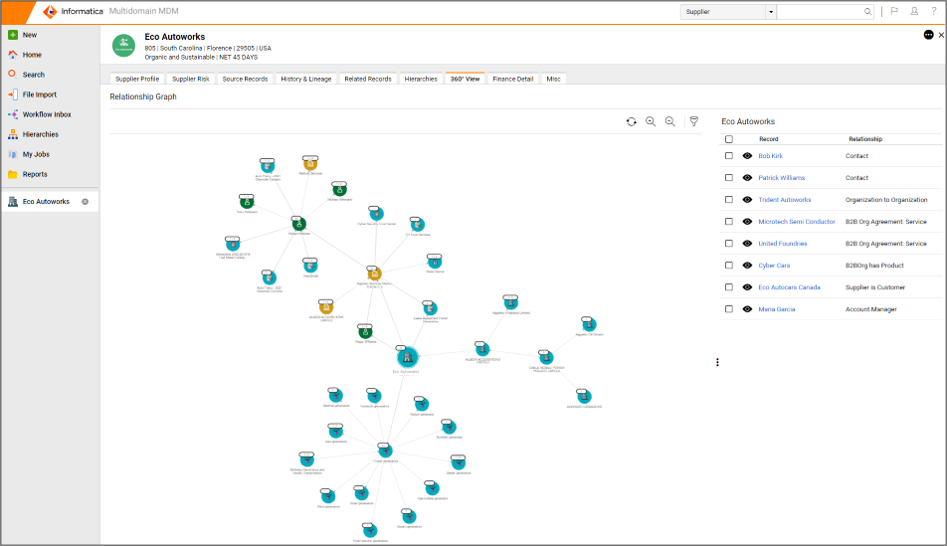Screen dimensions: 947x546
Task: Toggle the eye icon for Trident Autoworks
Action: click(747, 200)
